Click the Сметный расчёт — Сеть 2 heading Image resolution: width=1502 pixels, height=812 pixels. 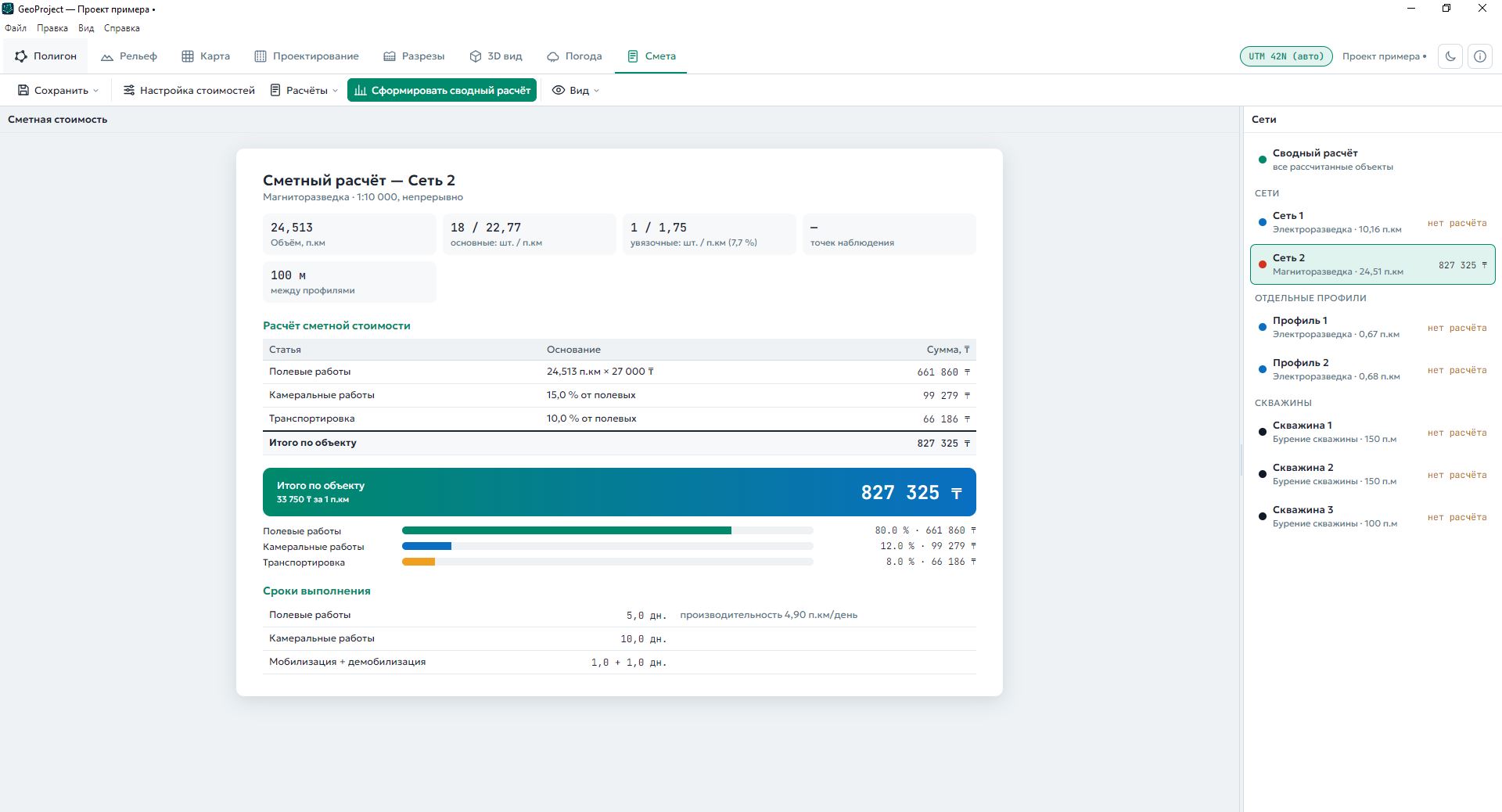pyautogui.click(x=359, y=181)
